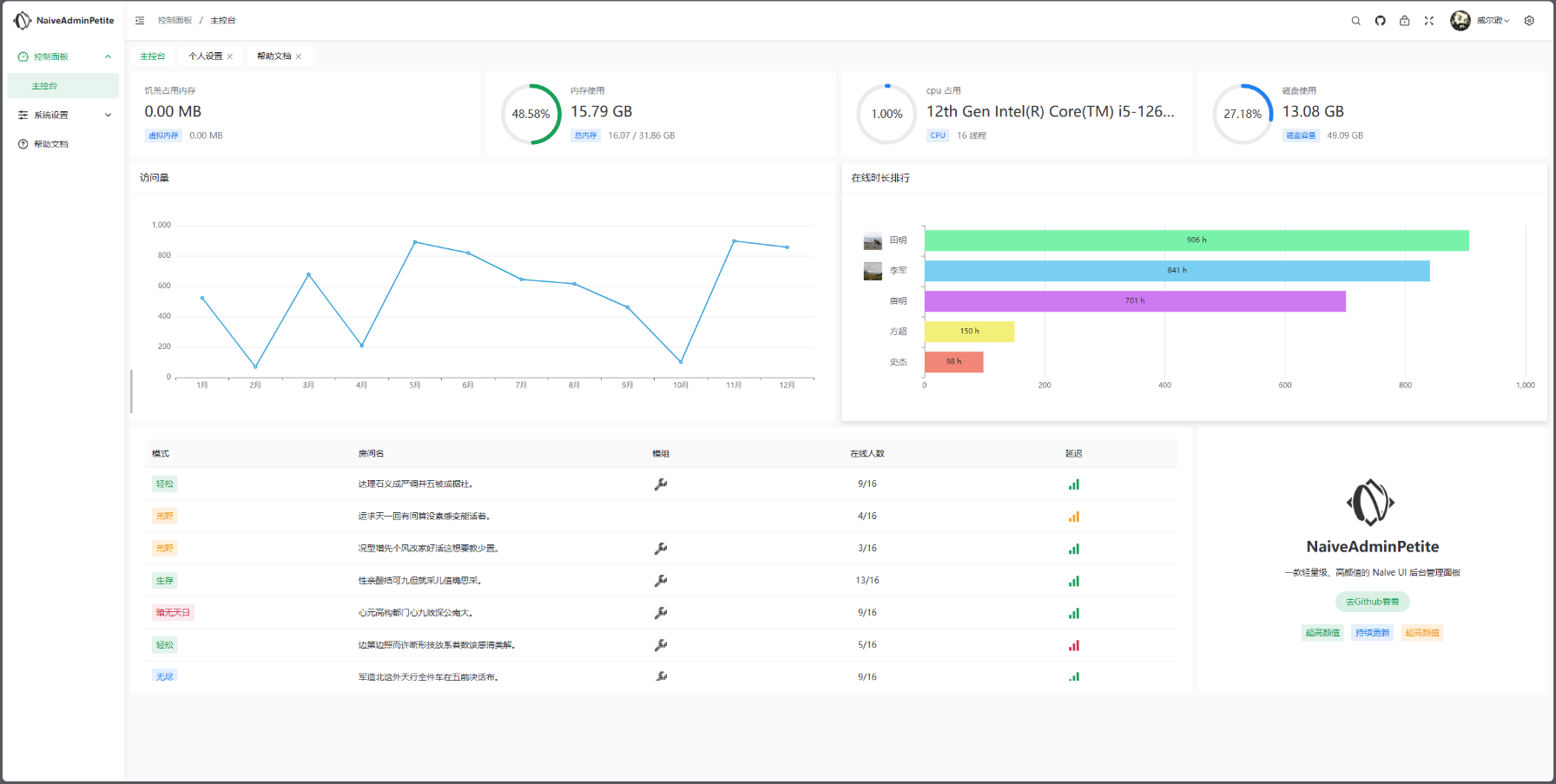Click the wrench icon in the 5/16 row
This screenshot has width=1556, height=784.
(661, 645)
